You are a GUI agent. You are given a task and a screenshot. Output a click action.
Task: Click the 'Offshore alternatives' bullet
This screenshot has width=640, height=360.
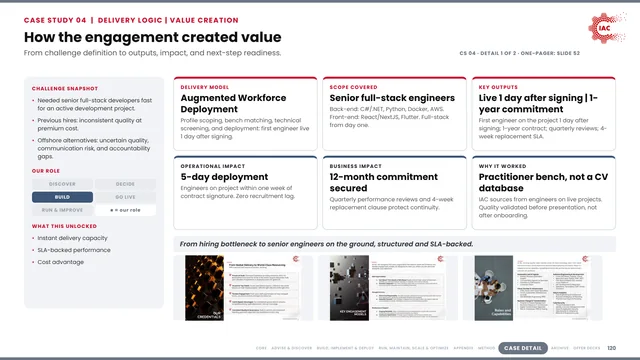(x=94, y=149)
